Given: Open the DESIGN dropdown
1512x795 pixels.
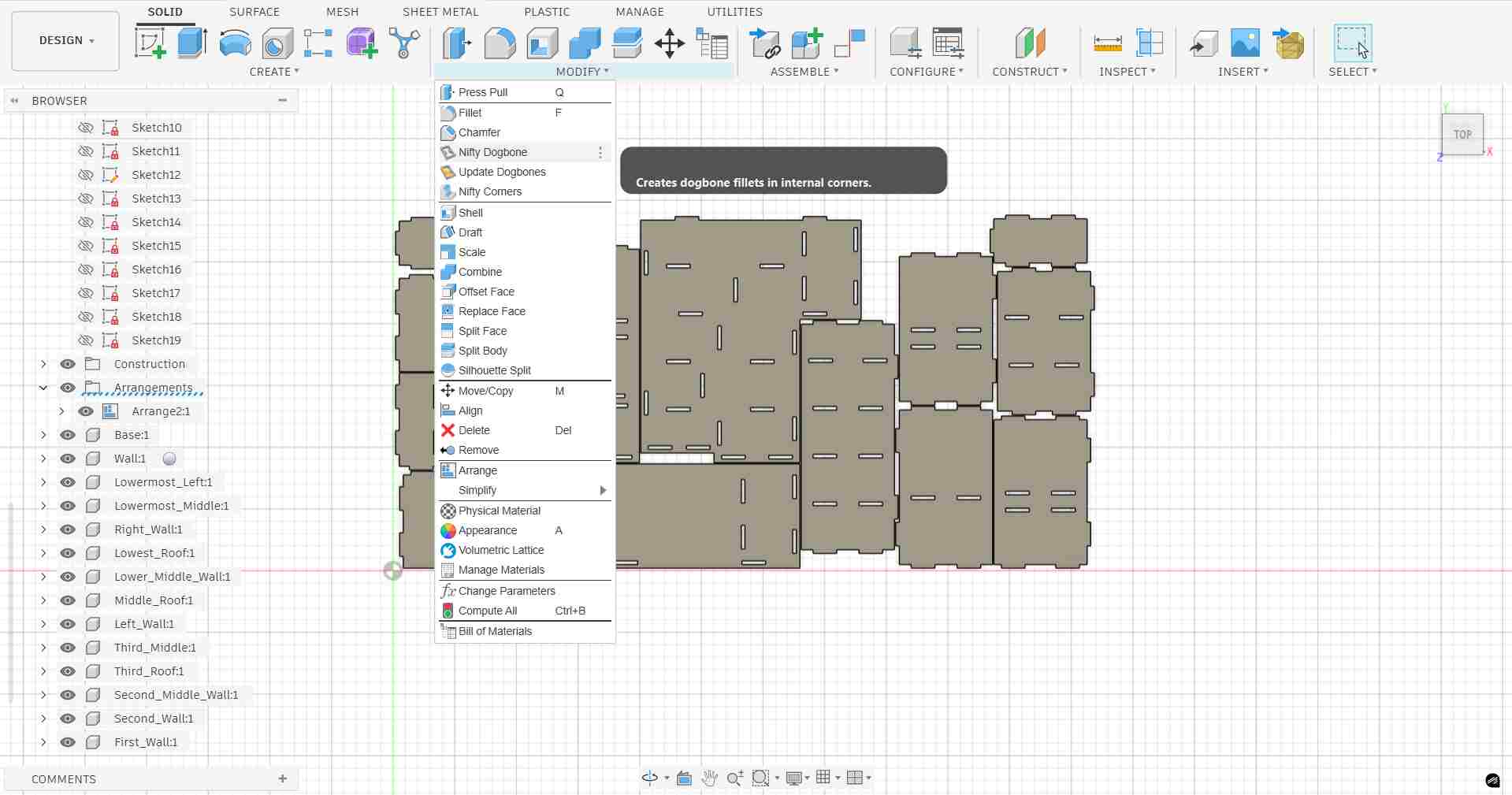Looking at the screenshot, I should pyautogui.click(x=65, y=40).
